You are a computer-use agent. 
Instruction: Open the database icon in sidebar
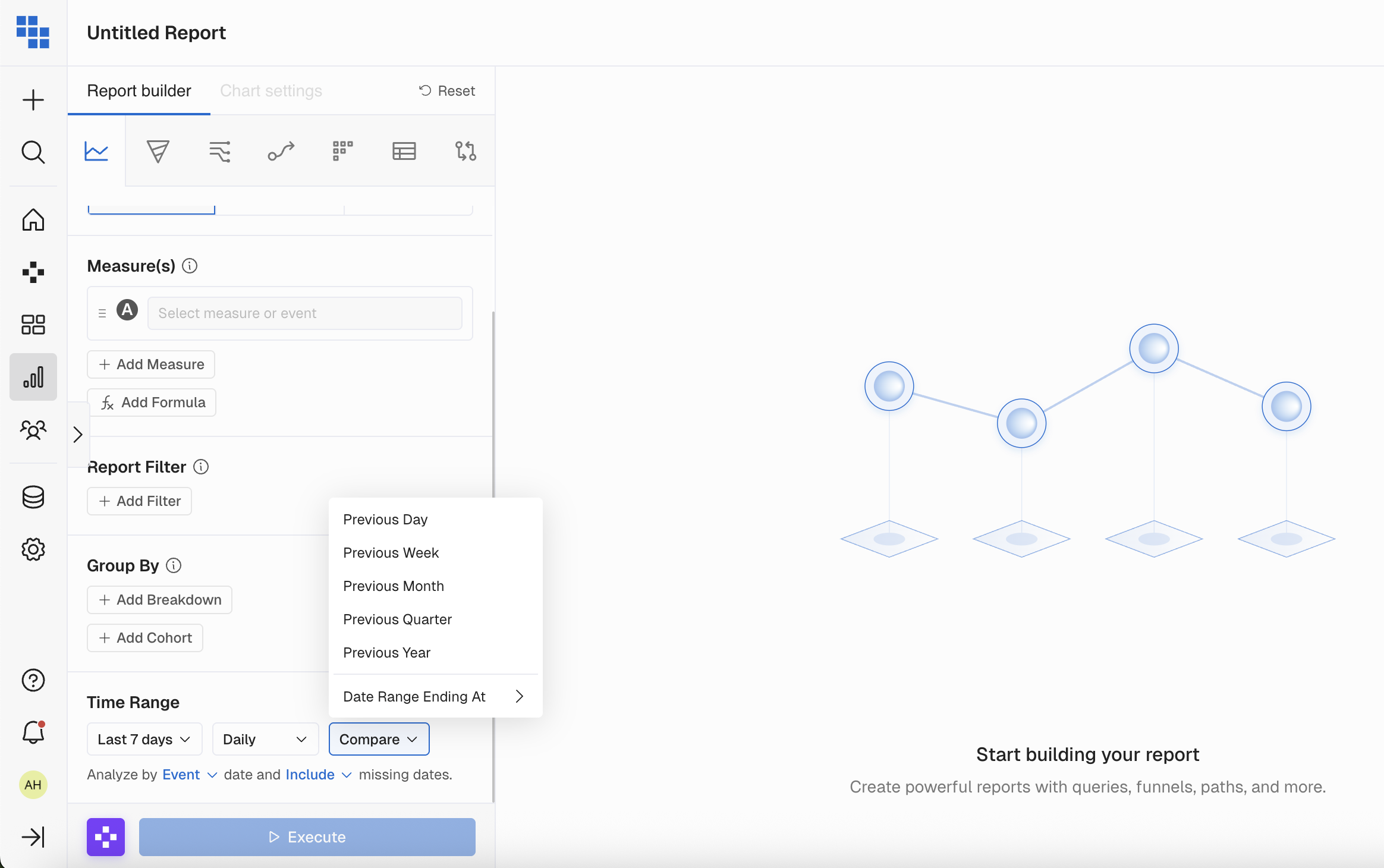pyautogui.click(x=33, y=497)
